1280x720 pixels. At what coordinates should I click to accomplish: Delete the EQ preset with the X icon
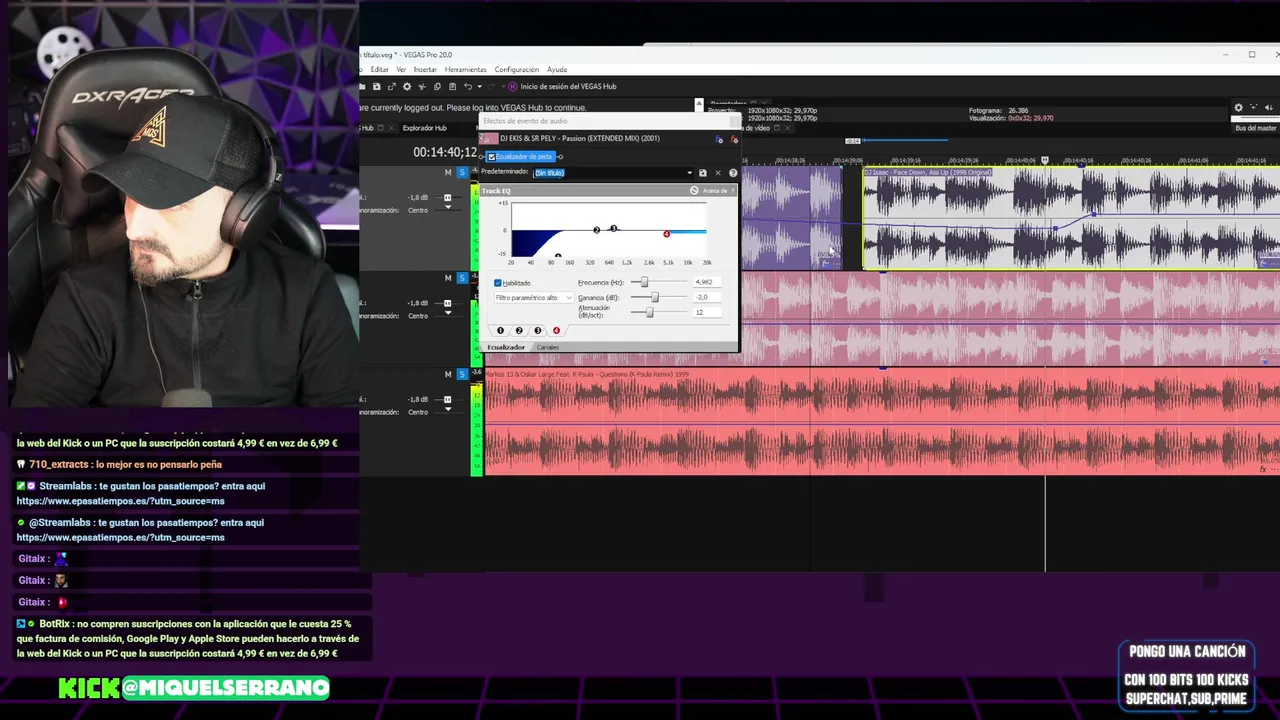point(718,173)
